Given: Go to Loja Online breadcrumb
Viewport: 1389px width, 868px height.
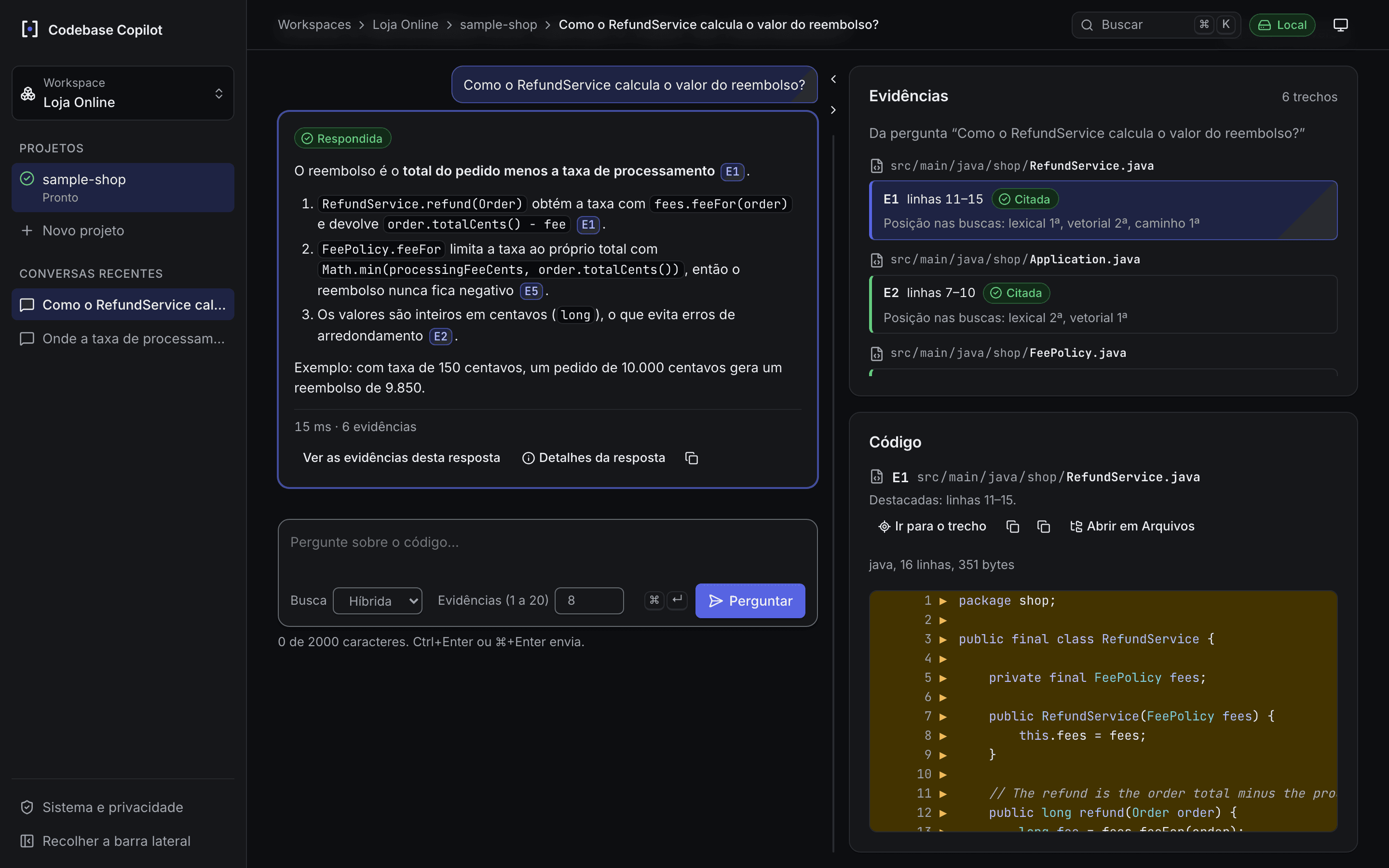Looking at the screenshot, I should pyautogui.click(x=405, y=25).
